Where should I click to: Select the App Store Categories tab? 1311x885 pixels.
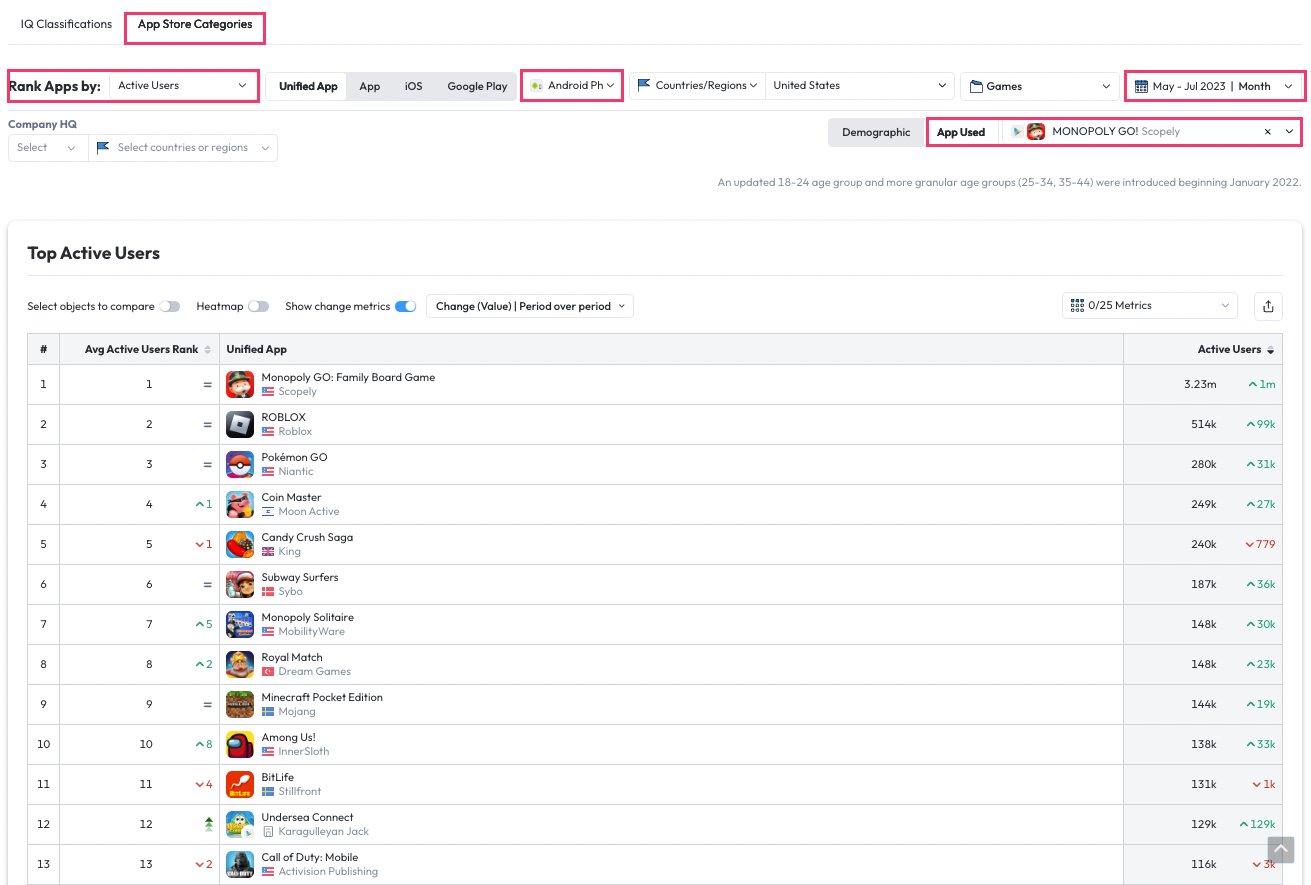click(195, 24)
